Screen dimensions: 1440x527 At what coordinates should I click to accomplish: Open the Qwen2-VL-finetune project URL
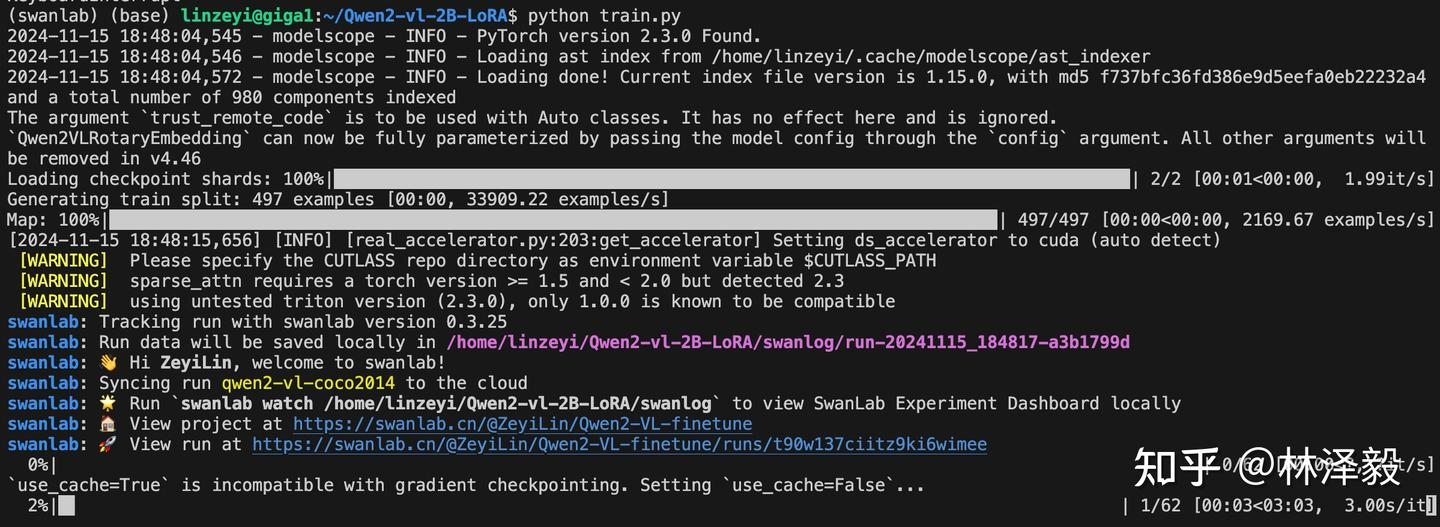(x=522, y=424)
